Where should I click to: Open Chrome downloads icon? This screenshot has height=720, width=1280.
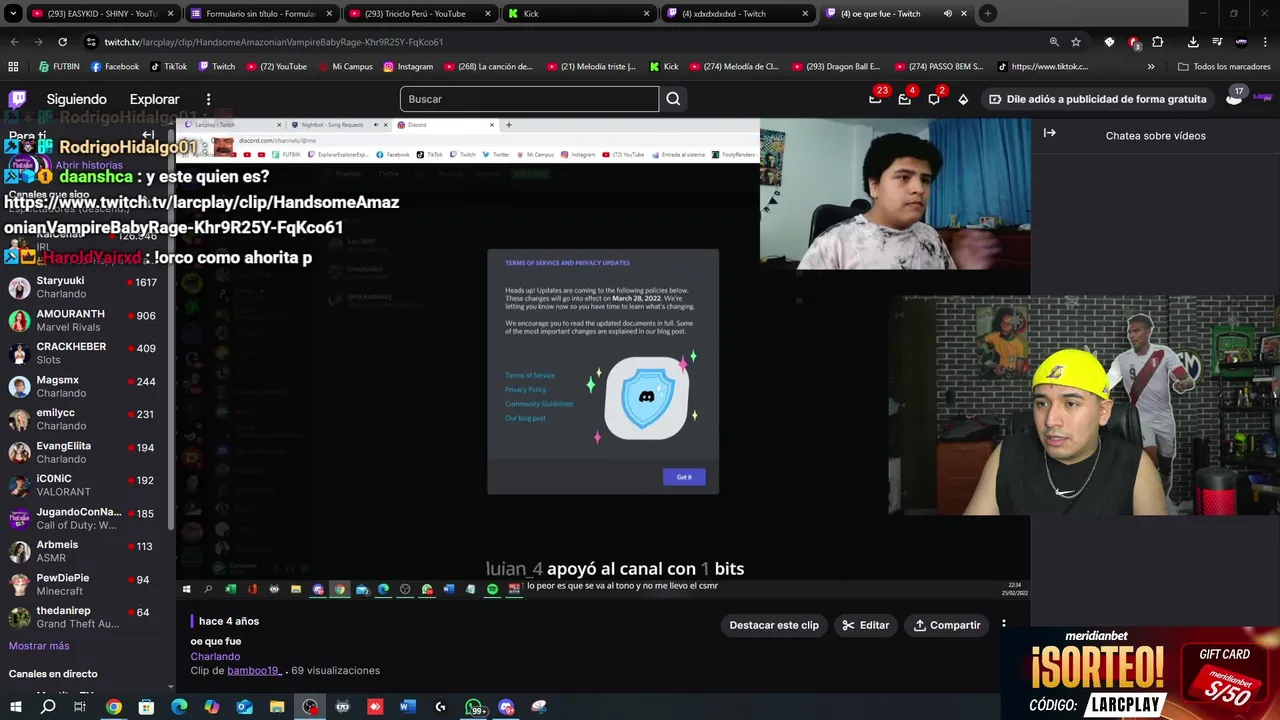[x=1193, y=42]
